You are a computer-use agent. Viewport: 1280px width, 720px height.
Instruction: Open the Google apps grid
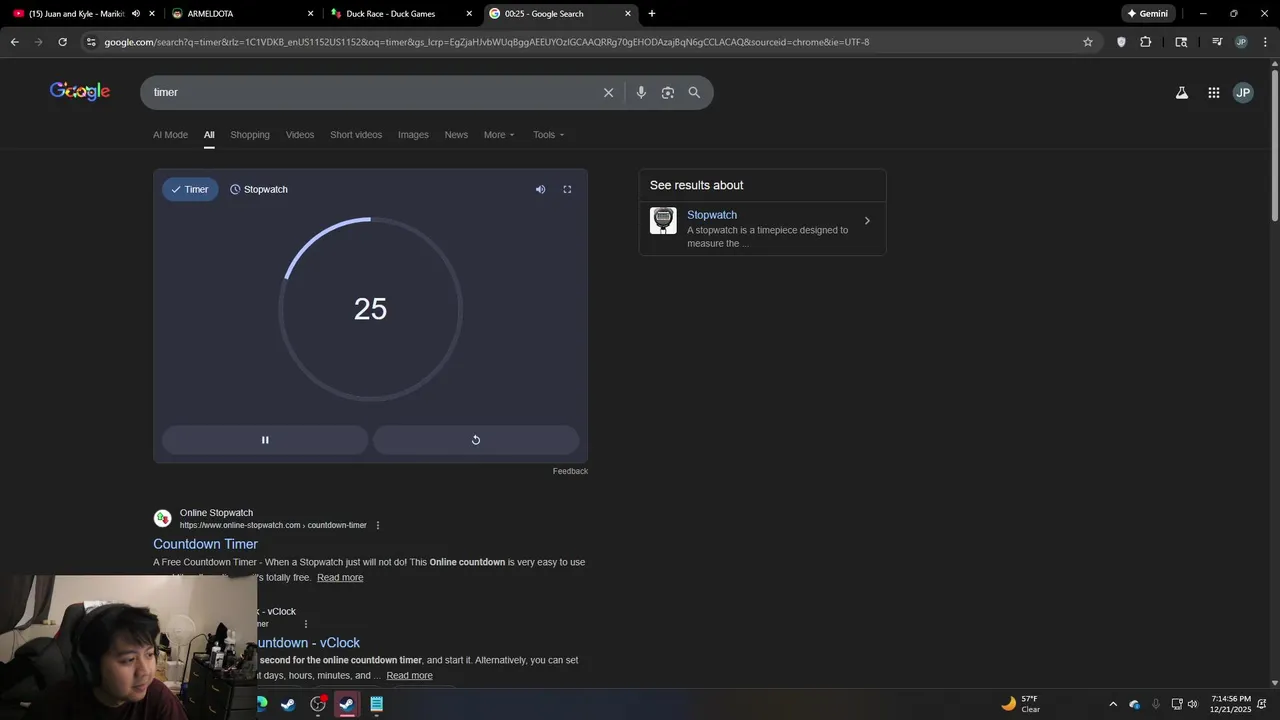pyautogui.click(x=1213, y=92)
